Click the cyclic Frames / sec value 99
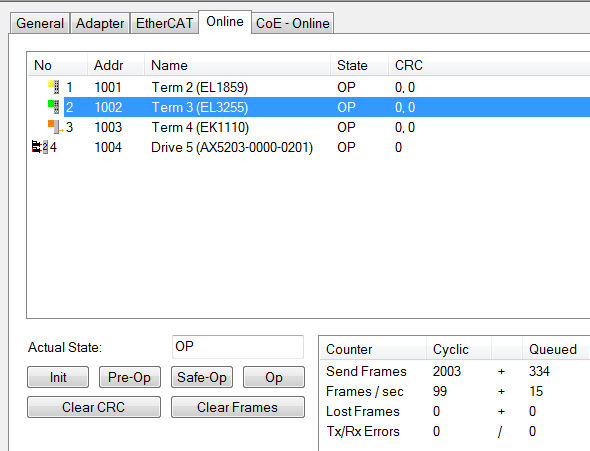 (440, 391)
